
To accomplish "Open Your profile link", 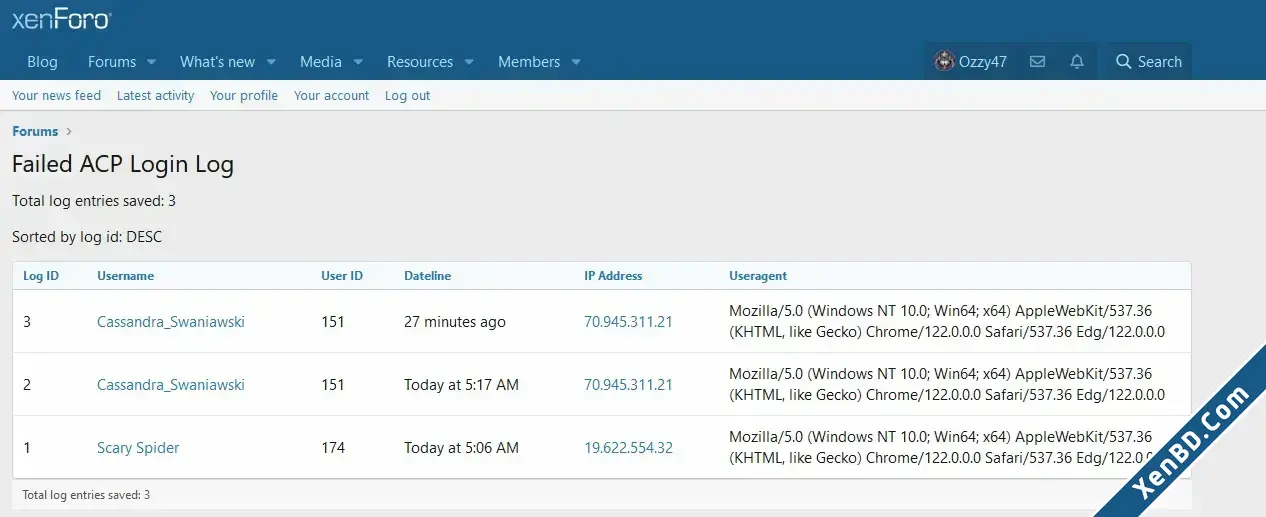I will tap(244, 96).
